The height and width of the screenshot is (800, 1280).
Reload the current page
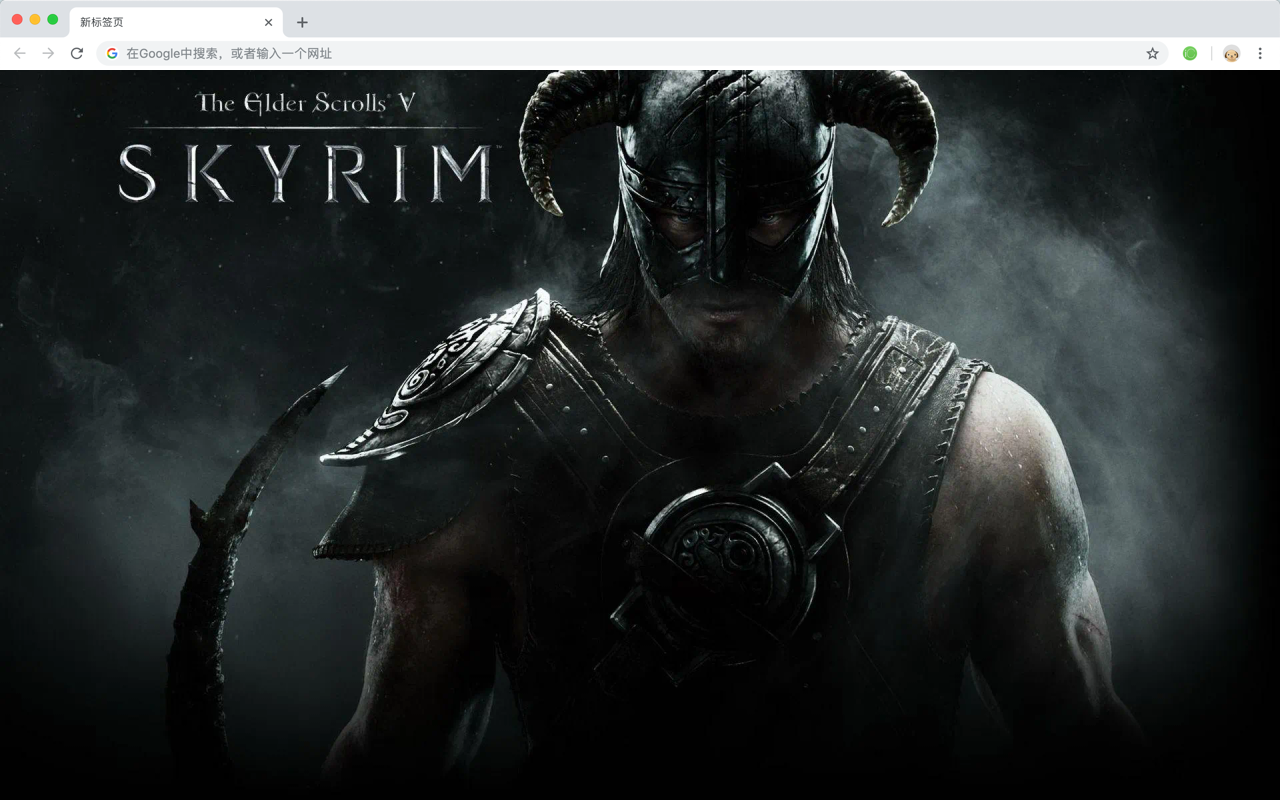(x=77, y=53)
